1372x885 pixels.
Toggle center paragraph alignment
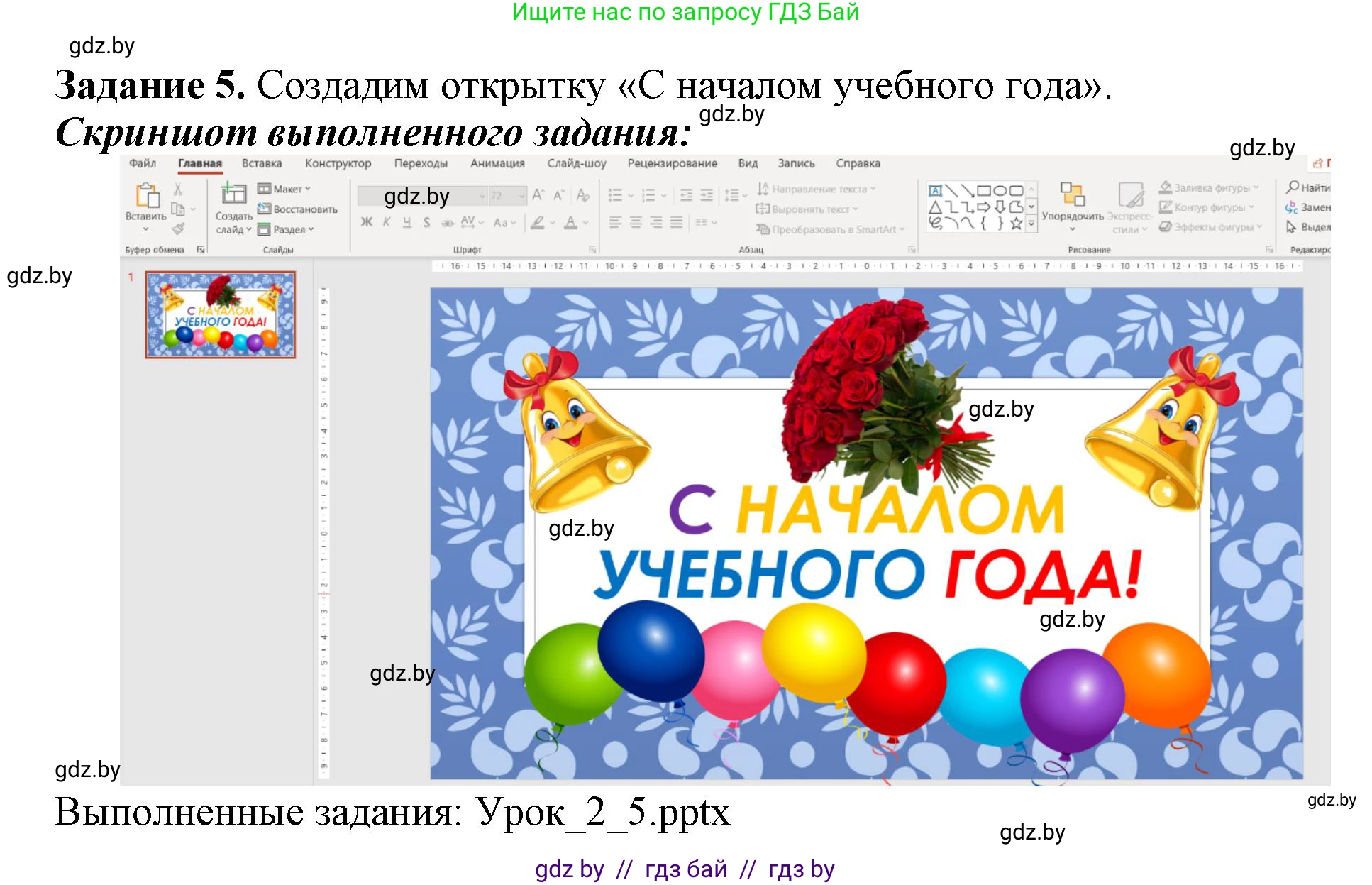tap(635, 222)
